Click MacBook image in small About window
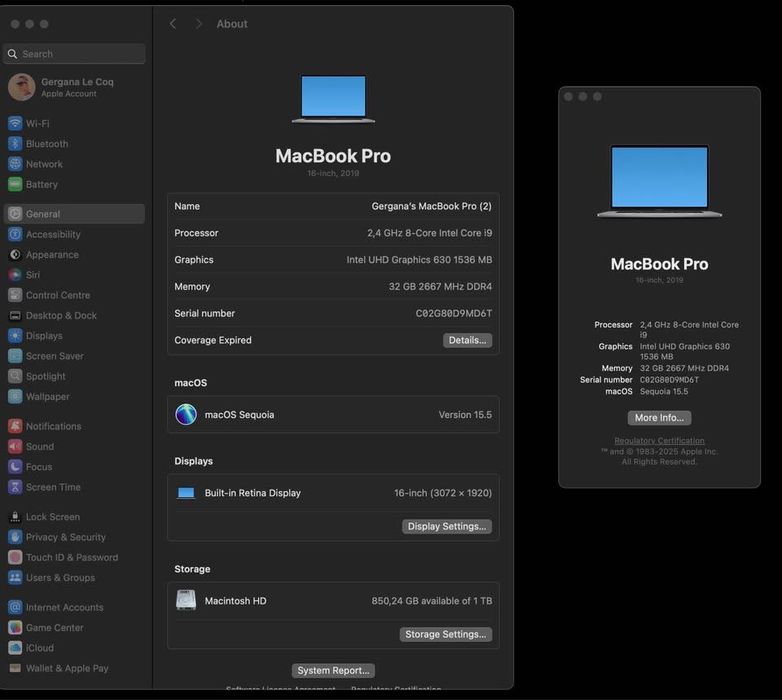 click(x=659, y=181)
